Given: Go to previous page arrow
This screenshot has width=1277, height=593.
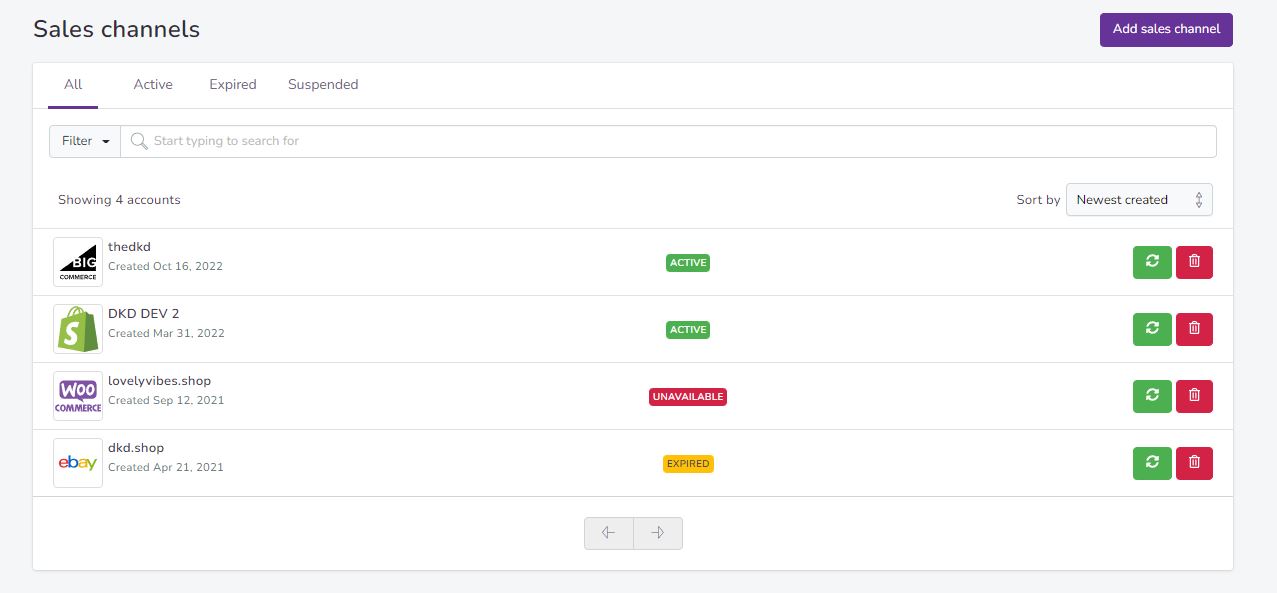Looking at the screenshot, I should click(609, 533).
